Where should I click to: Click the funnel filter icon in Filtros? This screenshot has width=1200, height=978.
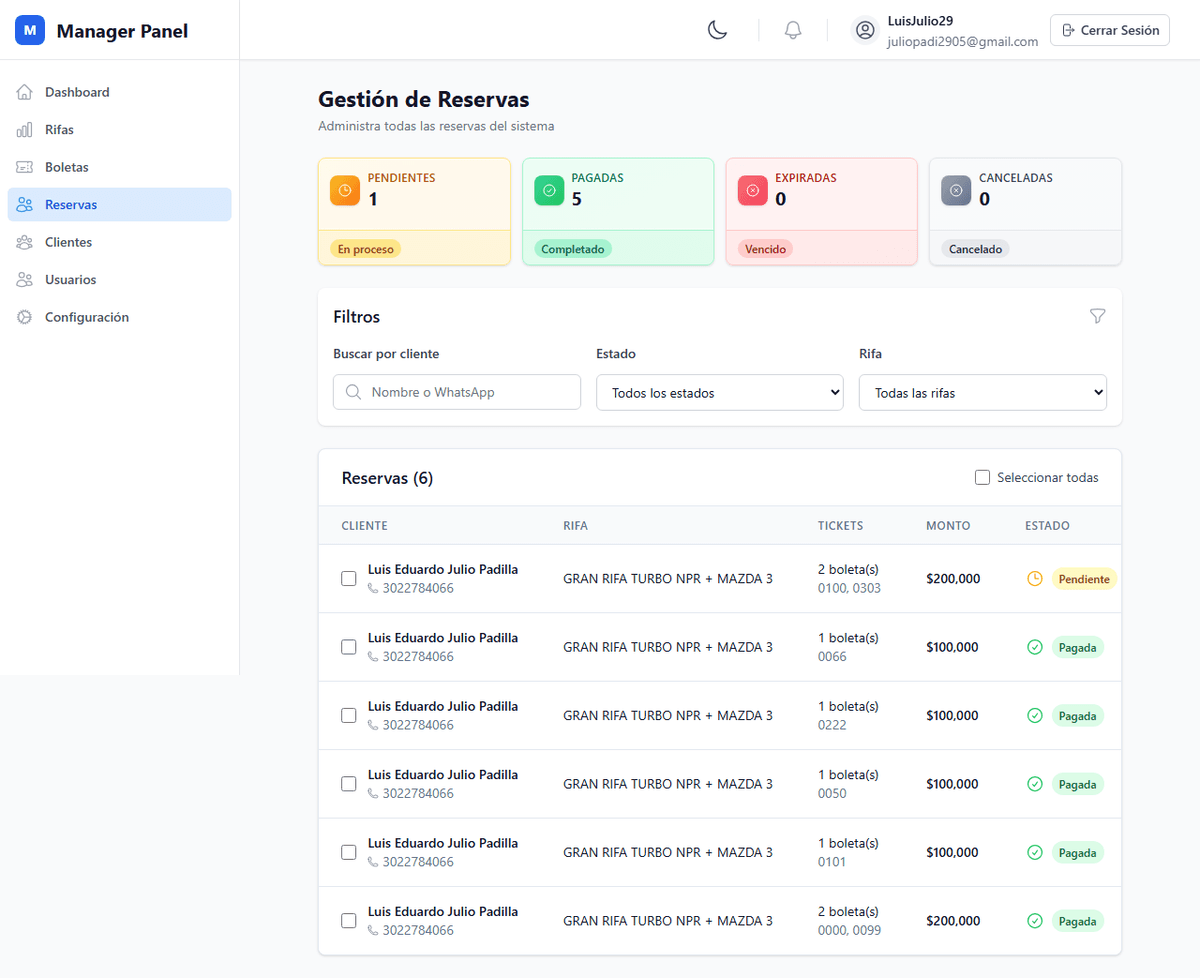(x=1097, y=316)
